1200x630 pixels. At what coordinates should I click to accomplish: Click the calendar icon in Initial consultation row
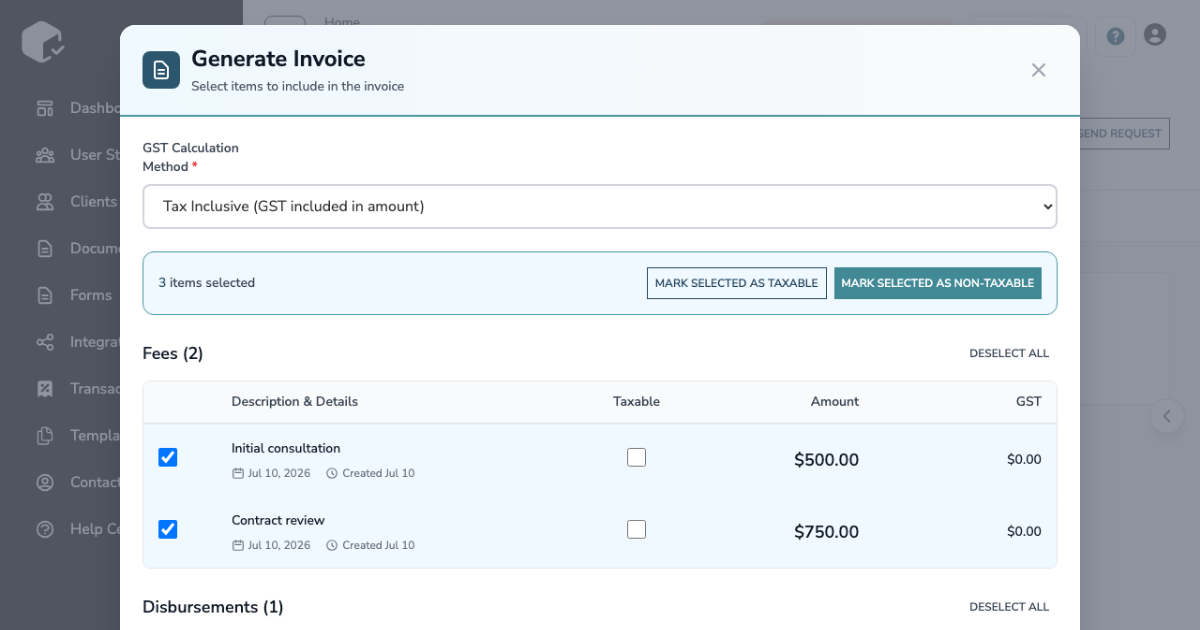(237, 473)
